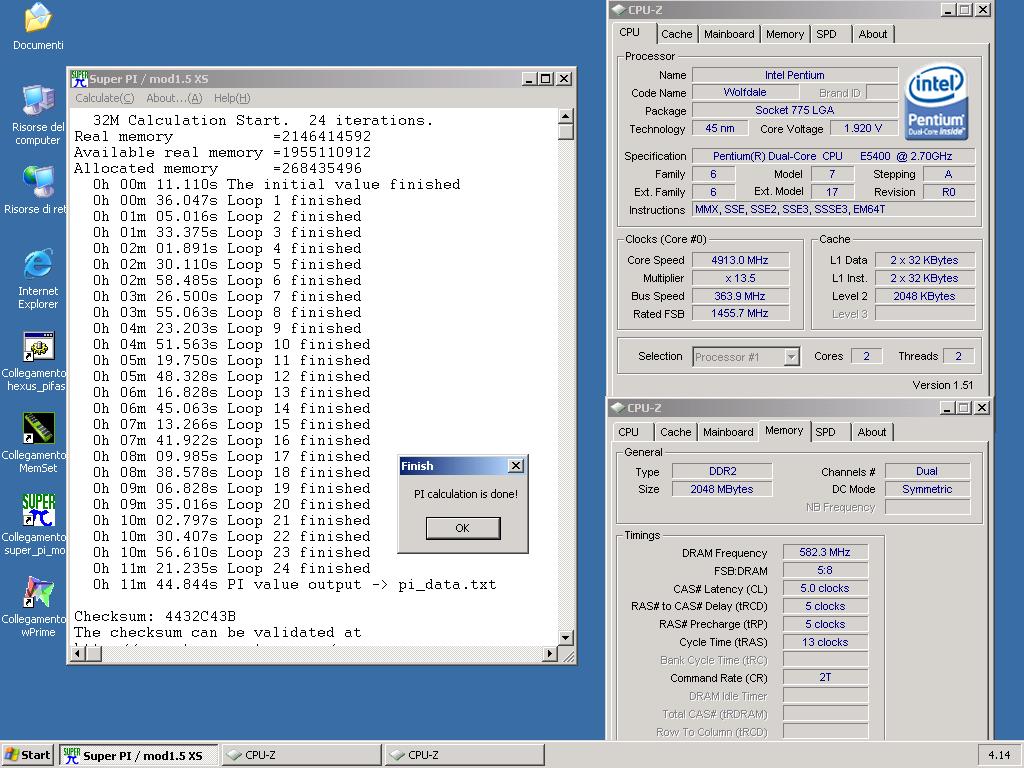
Task: Close the Finish dialog with X
Action: (x=515, y=466)
